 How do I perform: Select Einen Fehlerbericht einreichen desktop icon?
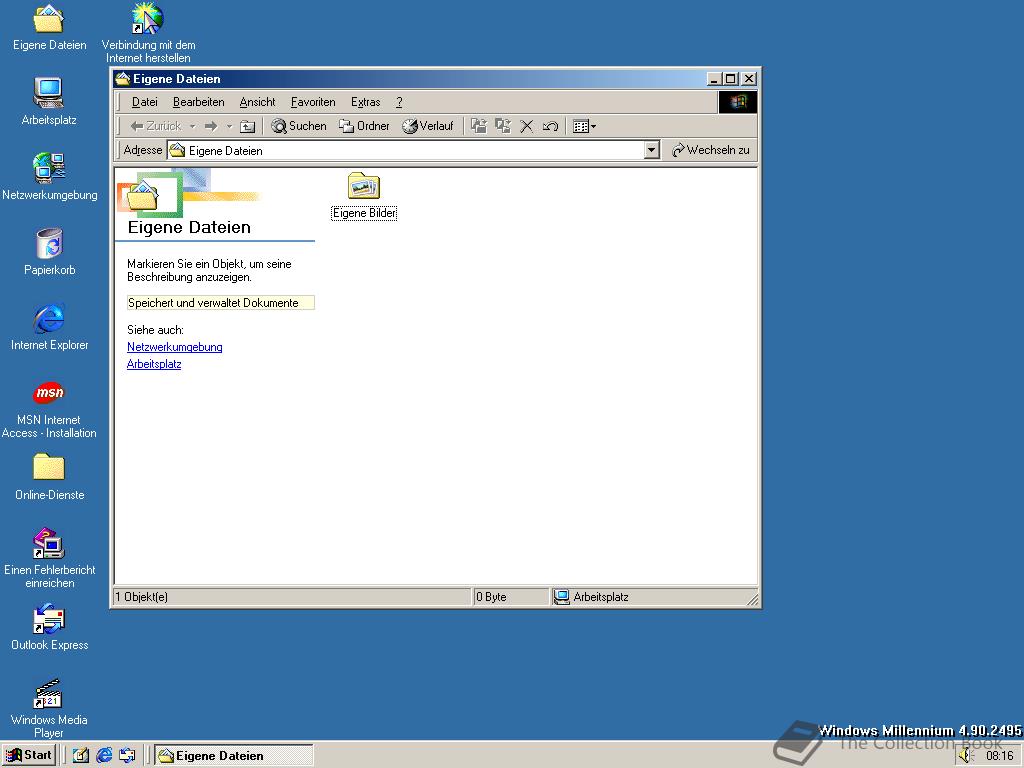pyautogui.click(x=50, y=558)
